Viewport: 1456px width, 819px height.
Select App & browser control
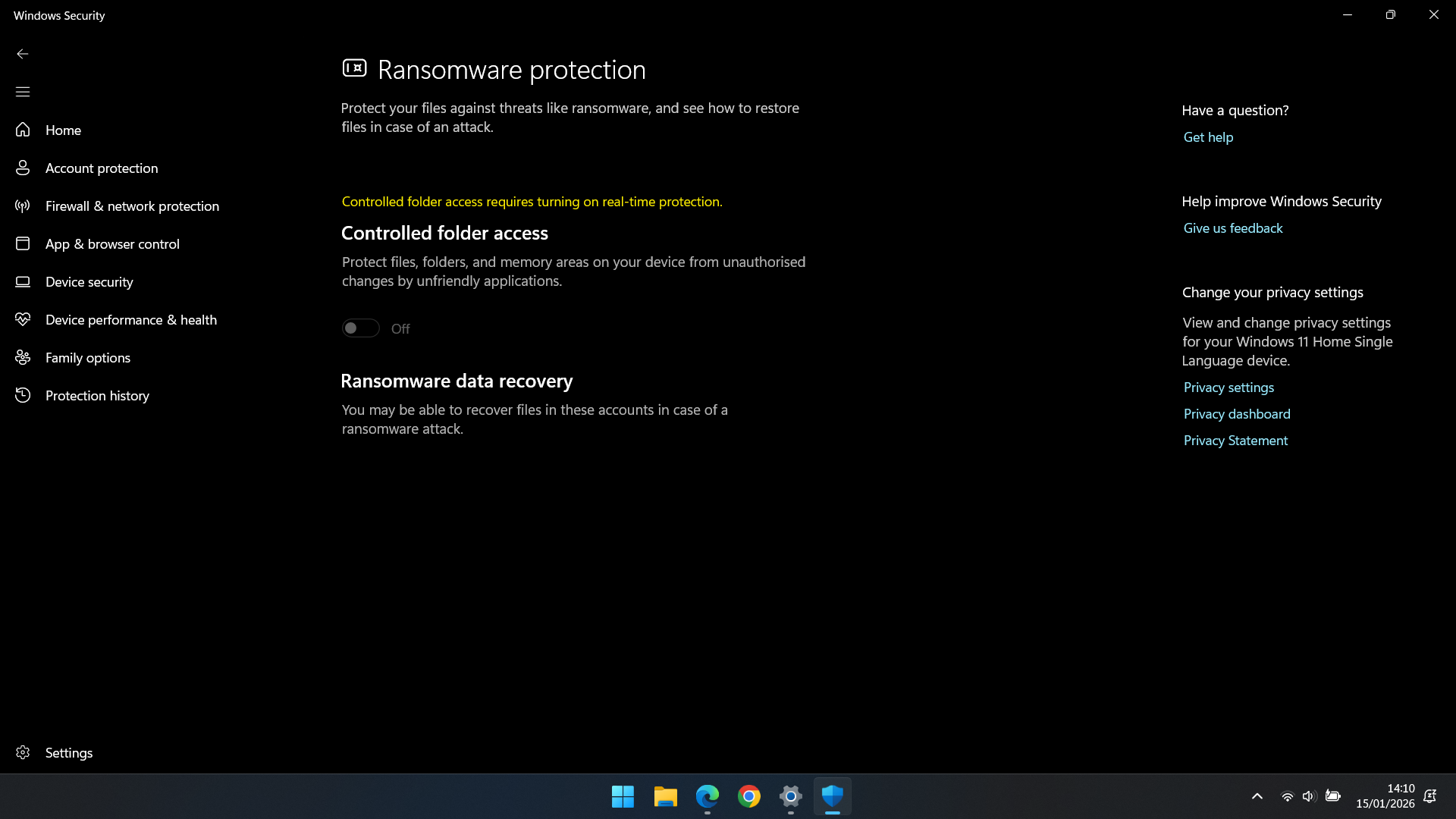112,243
